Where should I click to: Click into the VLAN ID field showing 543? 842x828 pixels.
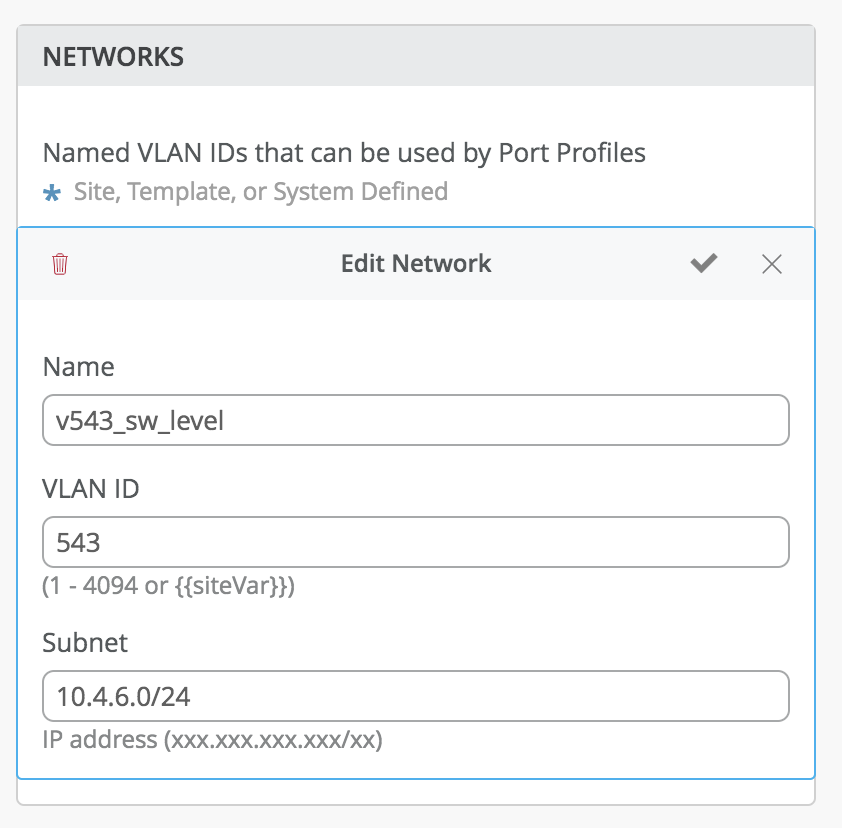tap(416, 542)
